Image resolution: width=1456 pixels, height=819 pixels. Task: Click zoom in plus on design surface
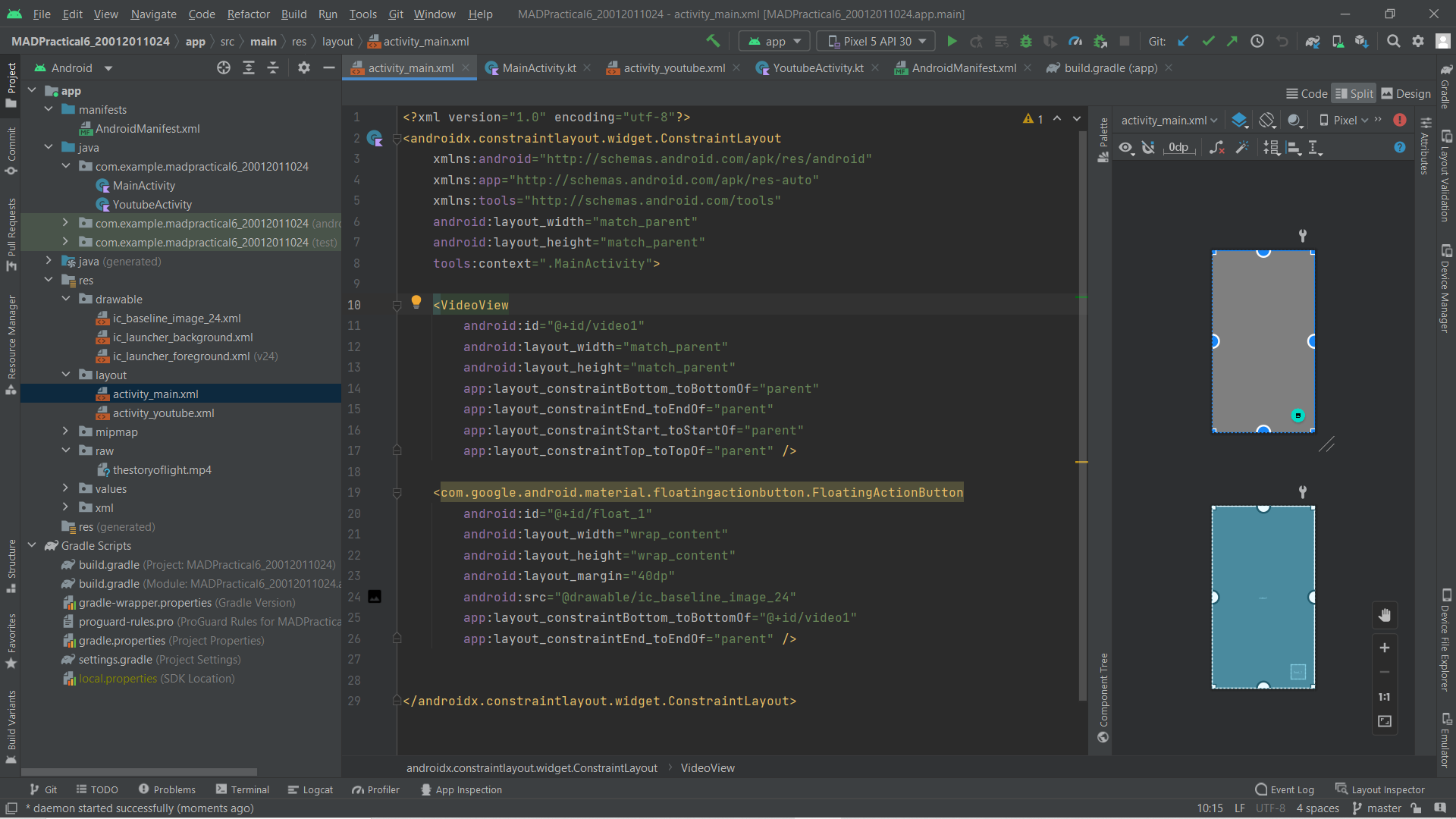click(x=1384, y=648)
